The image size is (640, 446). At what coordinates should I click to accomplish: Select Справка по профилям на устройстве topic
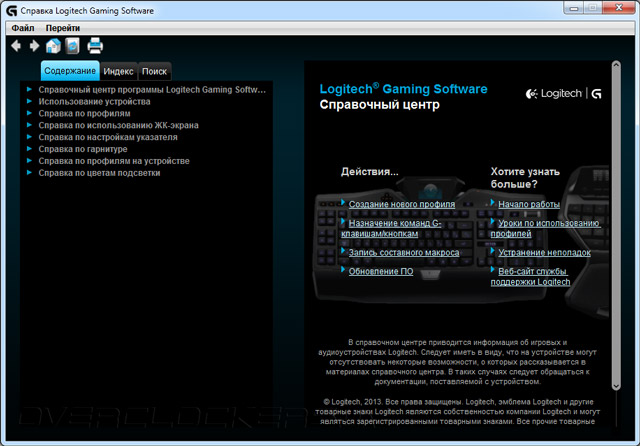point(114,161)
